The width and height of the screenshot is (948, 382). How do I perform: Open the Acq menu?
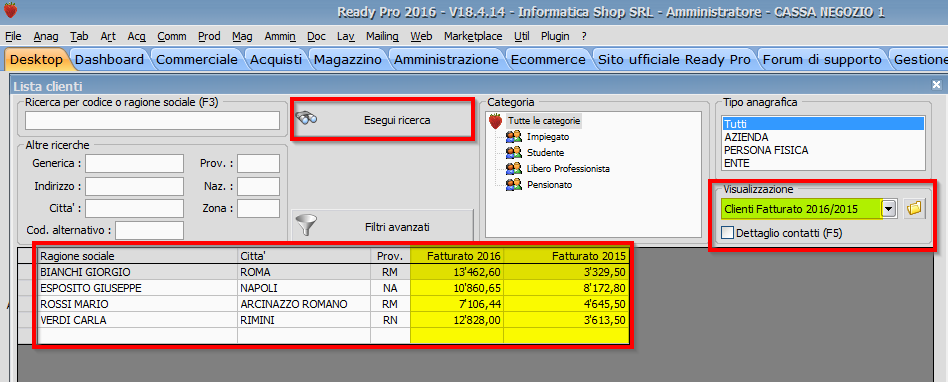[137, 36]
